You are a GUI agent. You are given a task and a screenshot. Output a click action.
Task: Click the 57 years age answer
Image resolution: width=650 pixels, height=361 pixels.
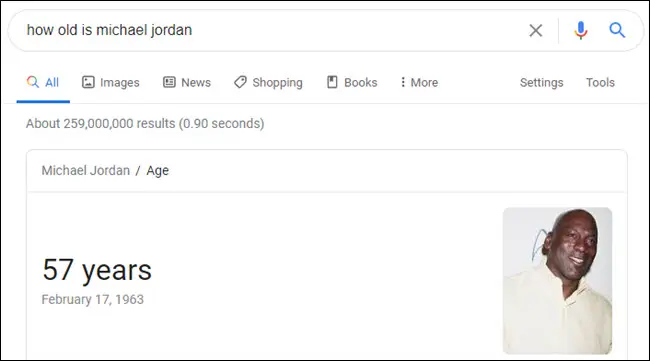[x=97, y=270]
